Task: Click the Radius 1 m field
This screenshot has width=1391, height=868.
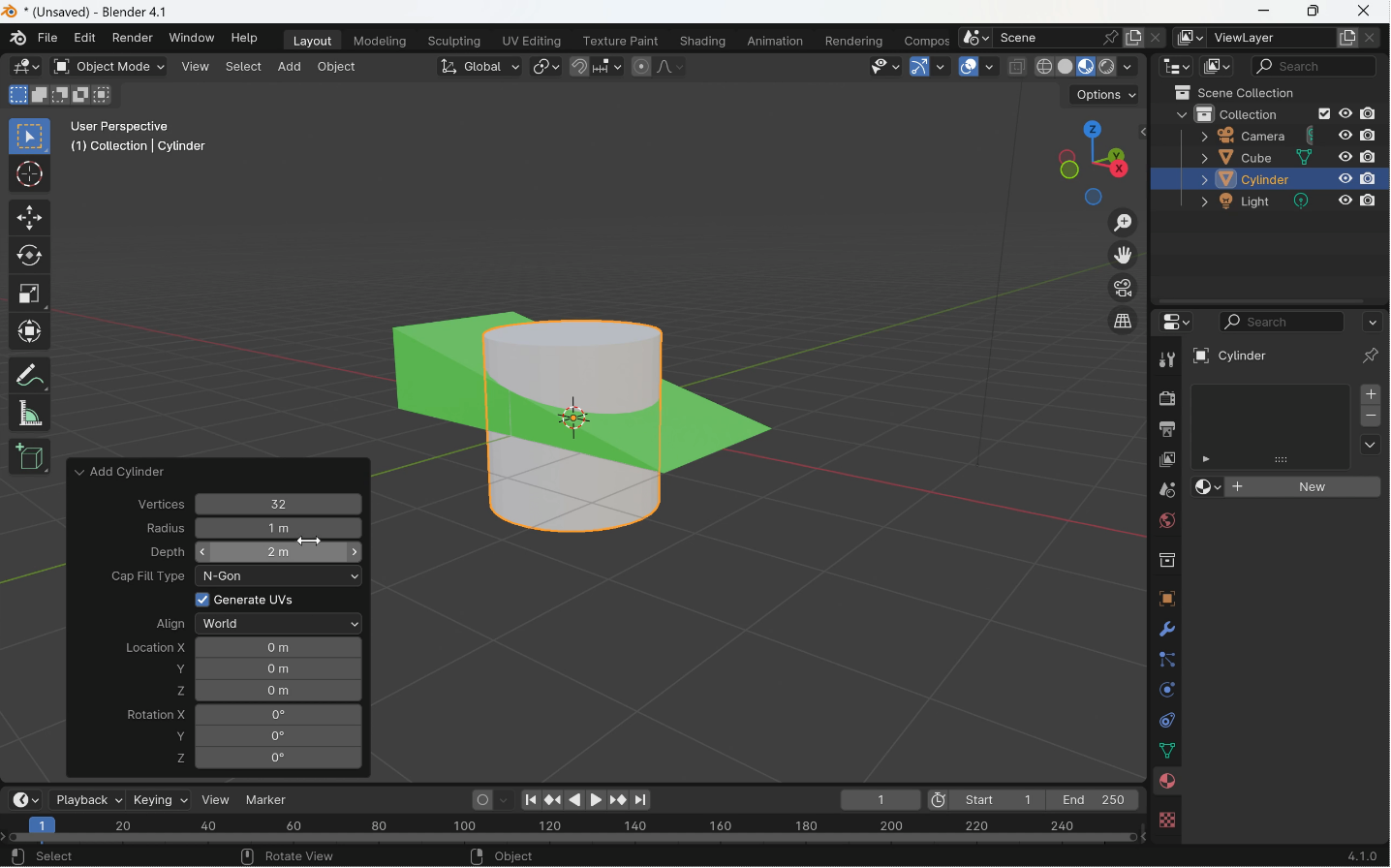Action: (279, 529)
